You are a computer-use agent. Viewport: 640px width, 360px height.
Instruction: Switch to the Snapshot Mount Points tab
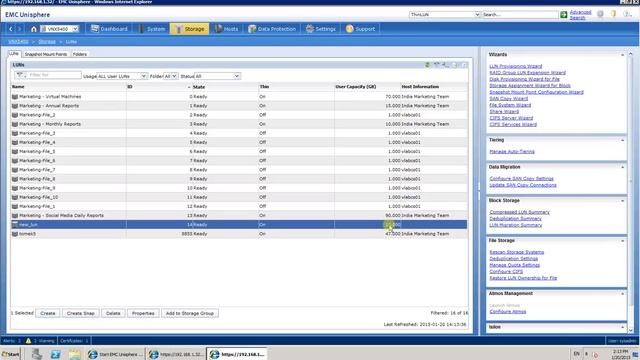tap(46, 54)
